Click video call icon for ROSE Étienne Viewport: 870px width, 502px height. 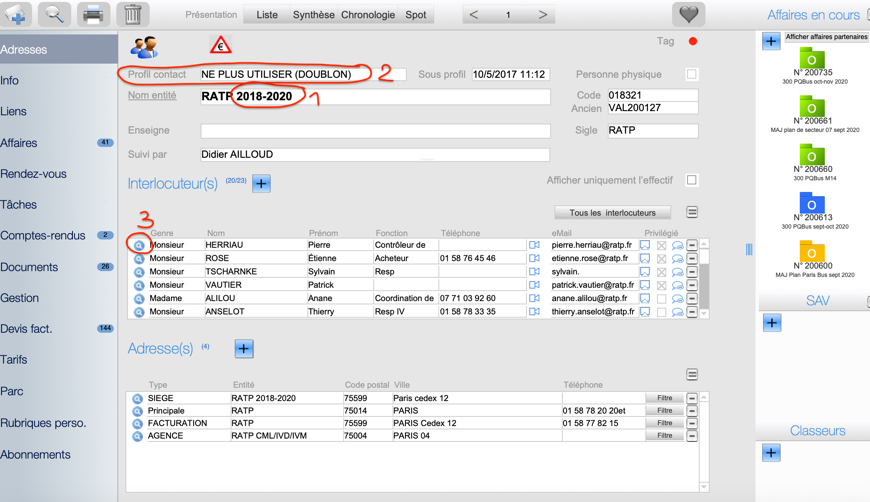coord(534,258)
